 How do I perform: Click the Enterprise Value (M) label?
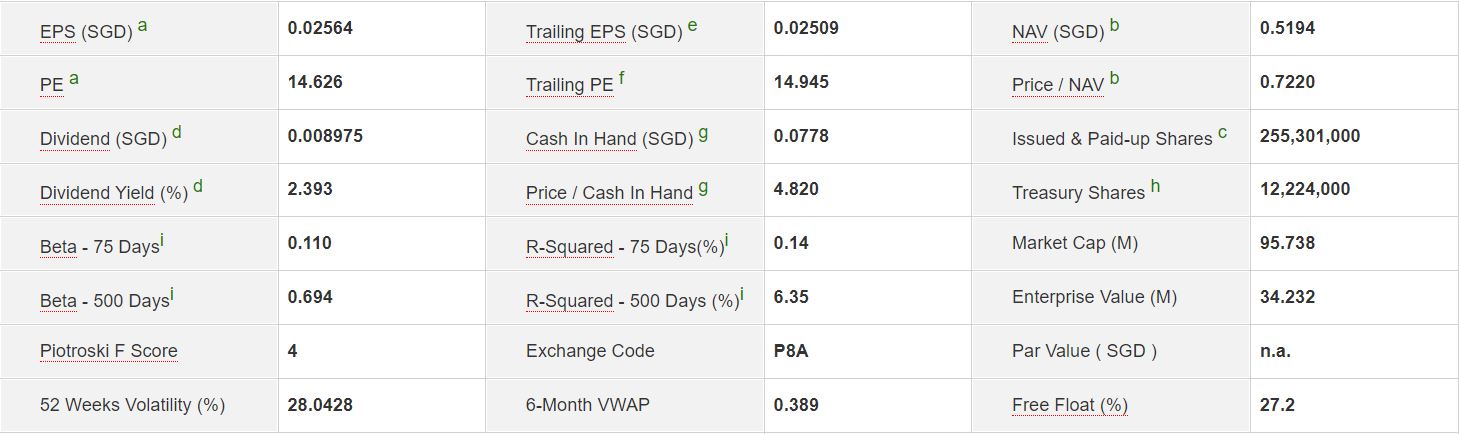(1094, 297)
